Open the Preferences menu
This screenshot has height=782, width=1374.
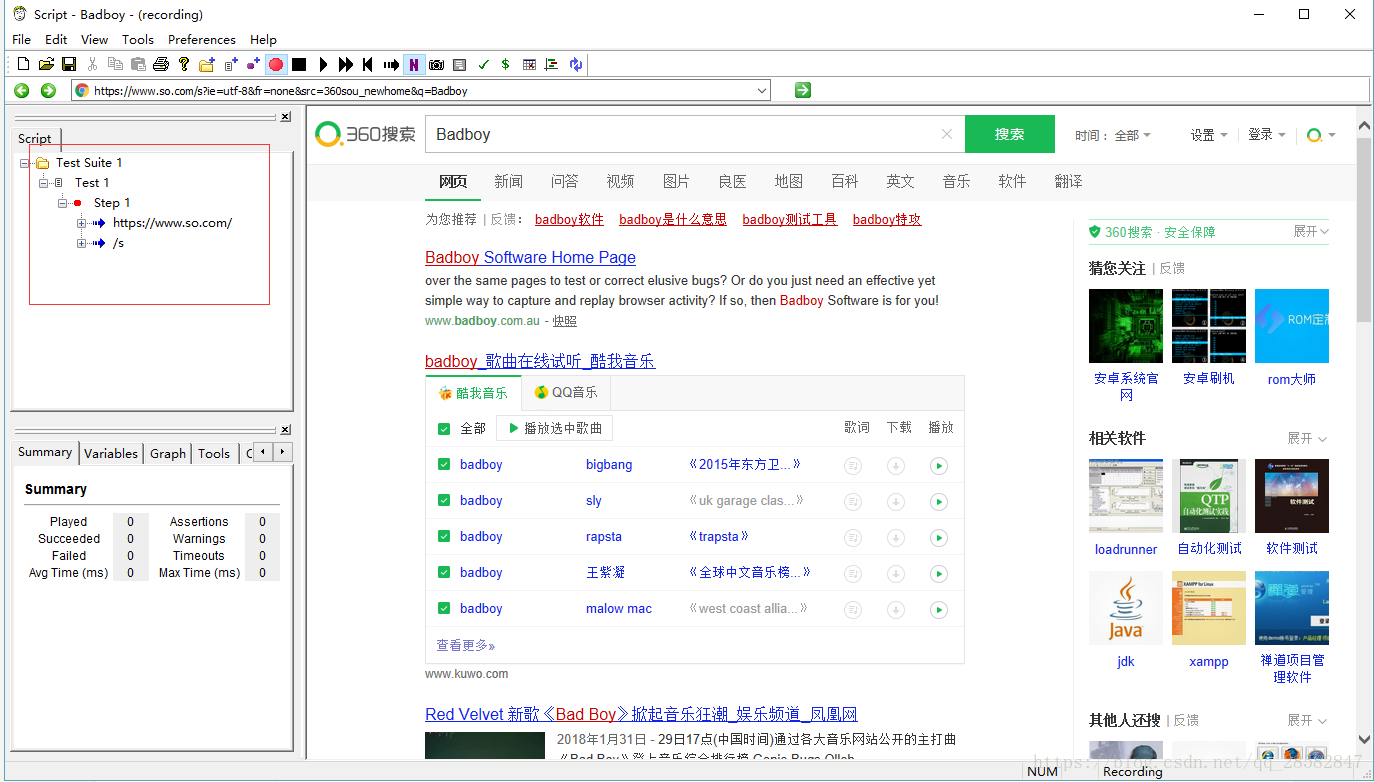202,39
